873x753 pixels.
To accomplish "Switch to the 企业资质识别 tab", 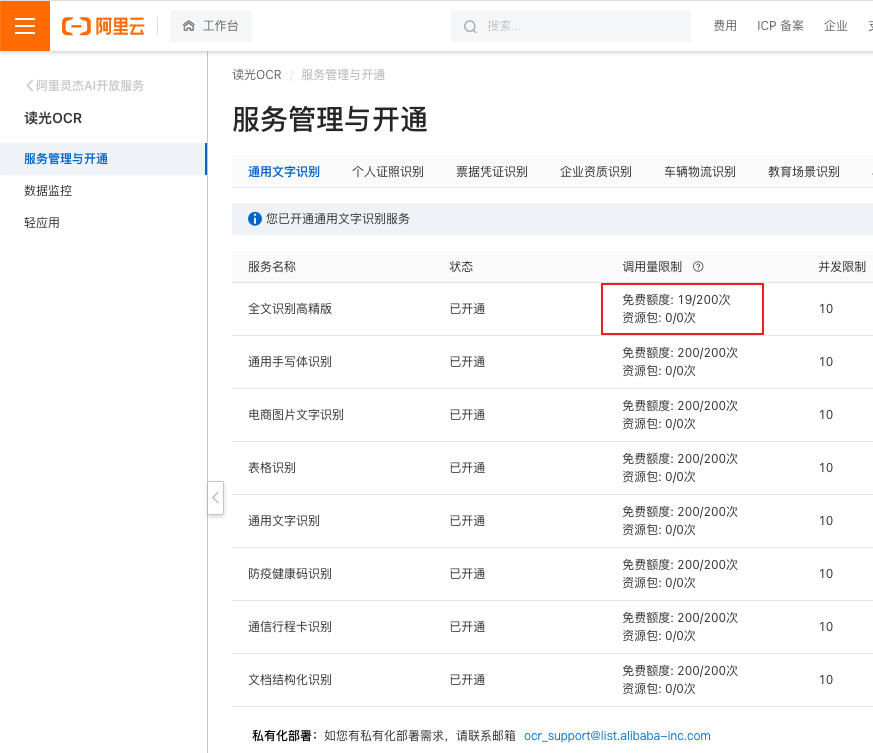I will [596, 172].
